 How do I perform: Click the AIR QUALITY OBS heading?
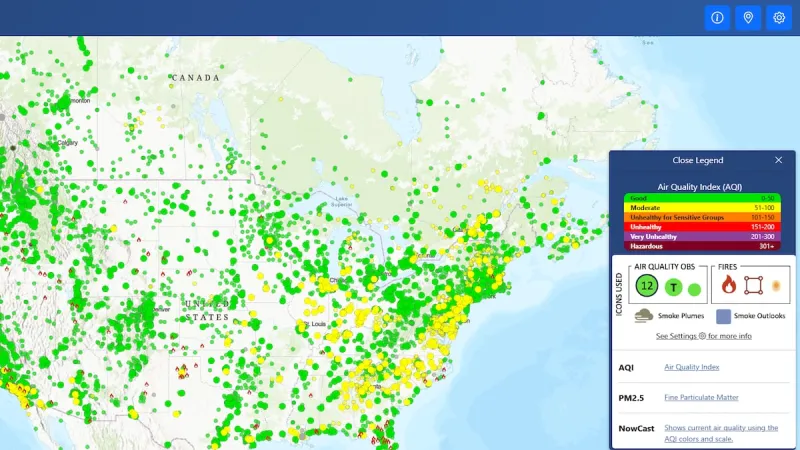(x=664, y=267)
